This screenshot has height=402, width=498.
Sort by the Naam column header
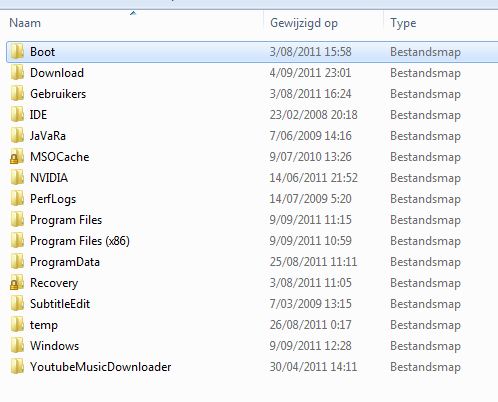point(133,23)
